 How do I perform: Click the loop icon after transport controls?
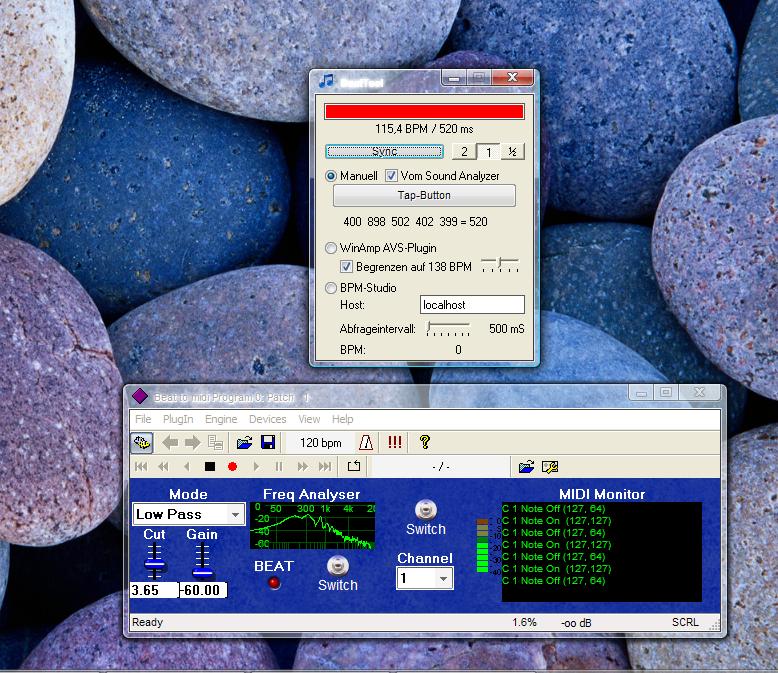(x=353, y=466)
